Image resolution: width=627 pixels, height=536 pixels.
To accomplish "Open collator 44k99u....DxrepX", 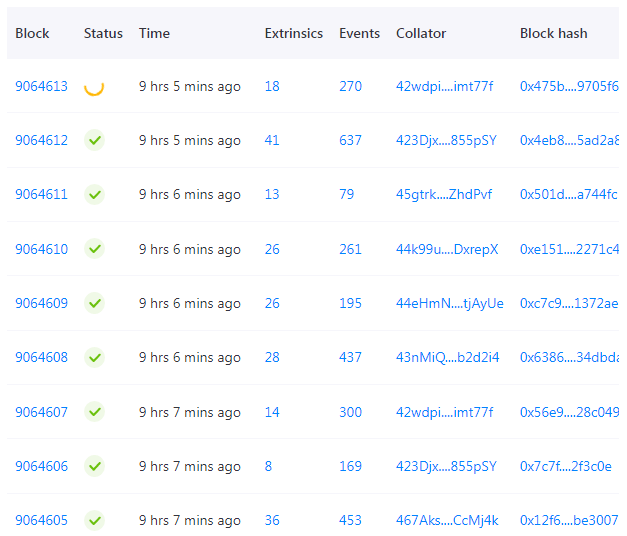I will coord(447,249).
